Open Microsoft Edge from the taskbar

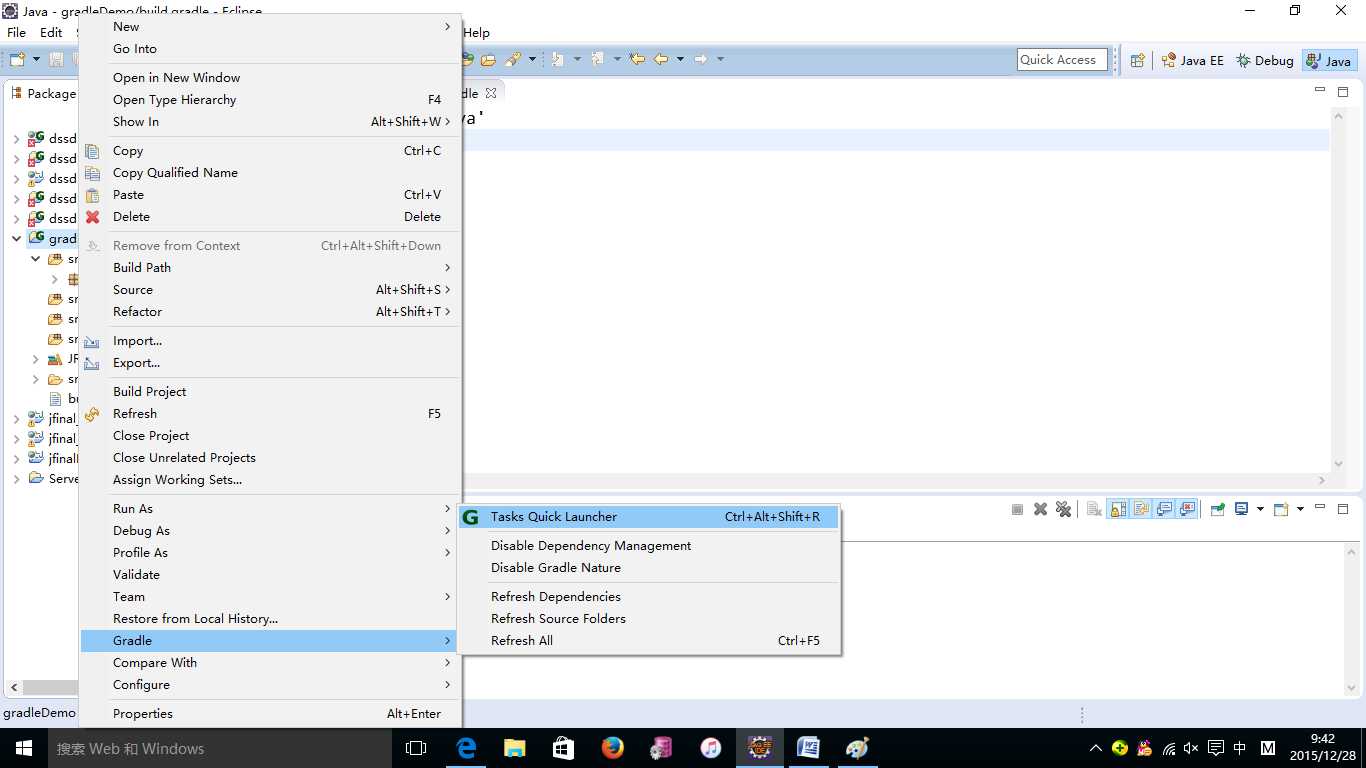(466, 747)
